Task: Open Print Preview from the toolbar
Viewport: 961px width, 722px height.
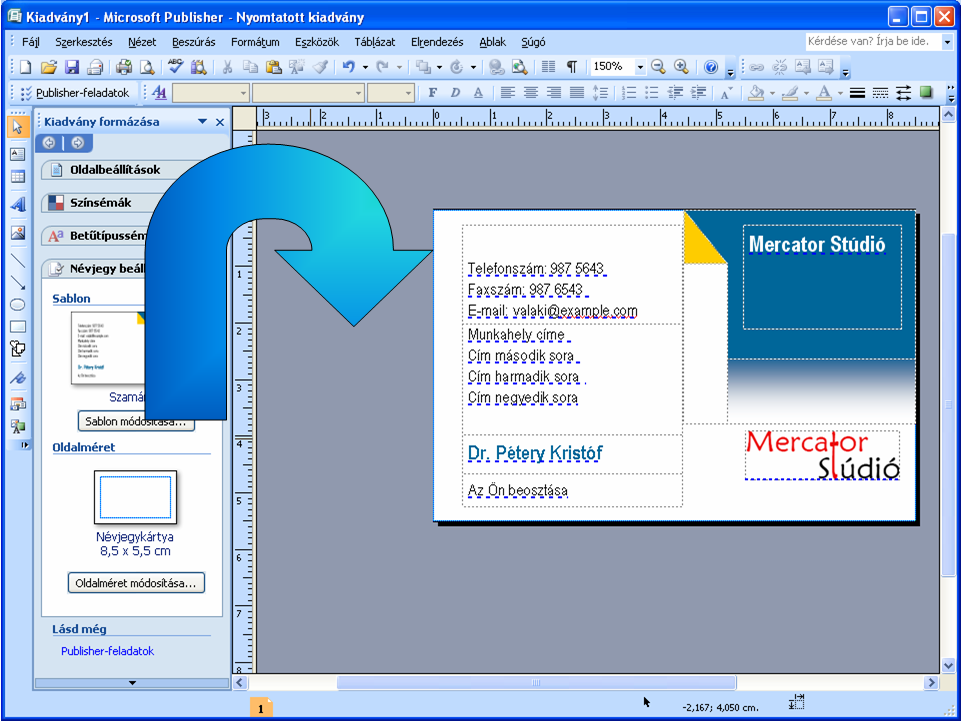Action: click(147, 67)
